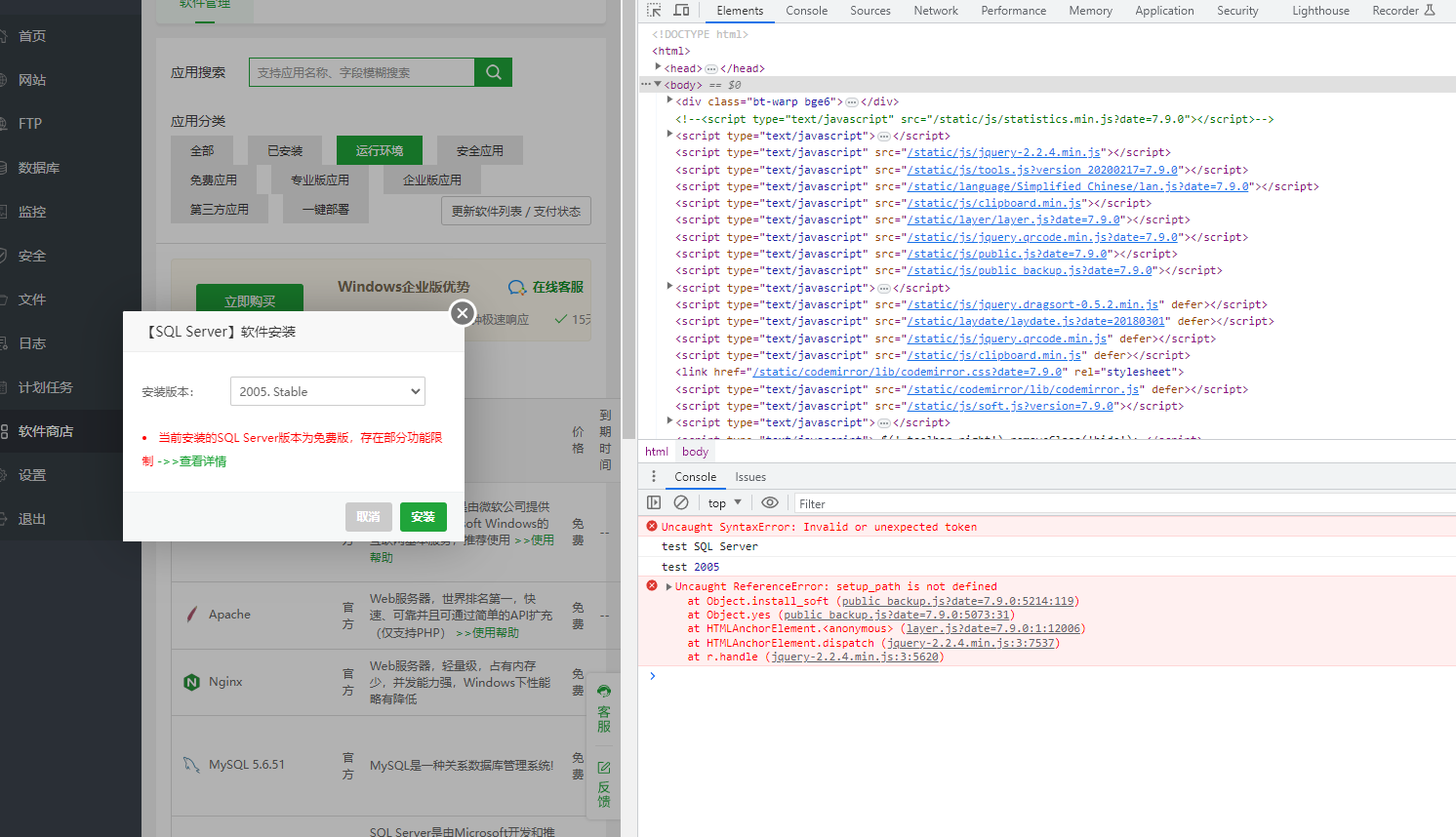
Task: Select the 已安装 category
Action: 285,150
